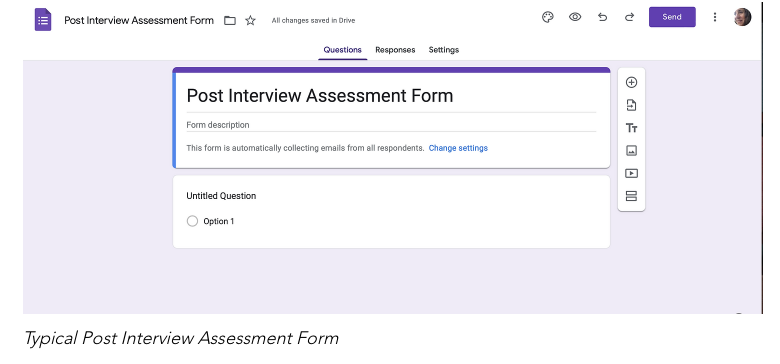Click the Form description field
The image size is (780, 364).
391,125
